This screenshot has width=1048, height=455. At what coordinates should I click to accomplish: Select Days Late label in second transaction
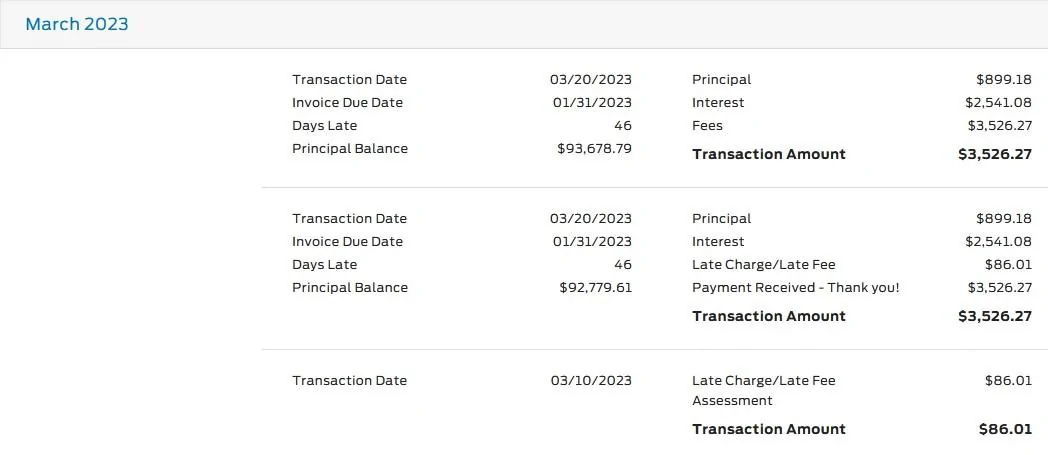coord(324,265)
